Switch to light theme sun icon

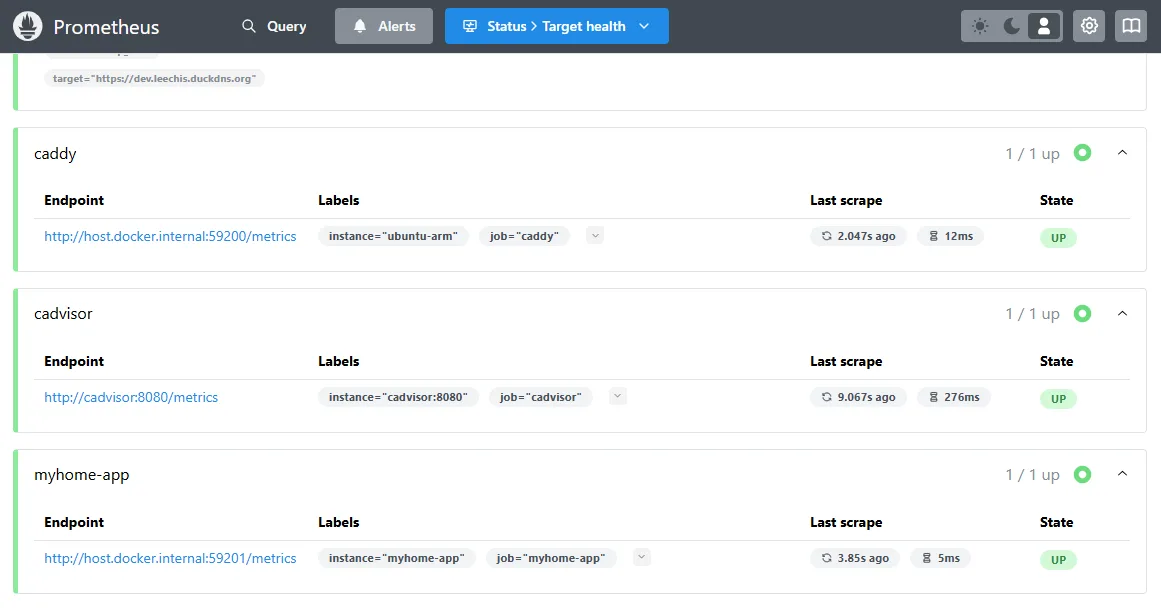click(x=980, y=26)
